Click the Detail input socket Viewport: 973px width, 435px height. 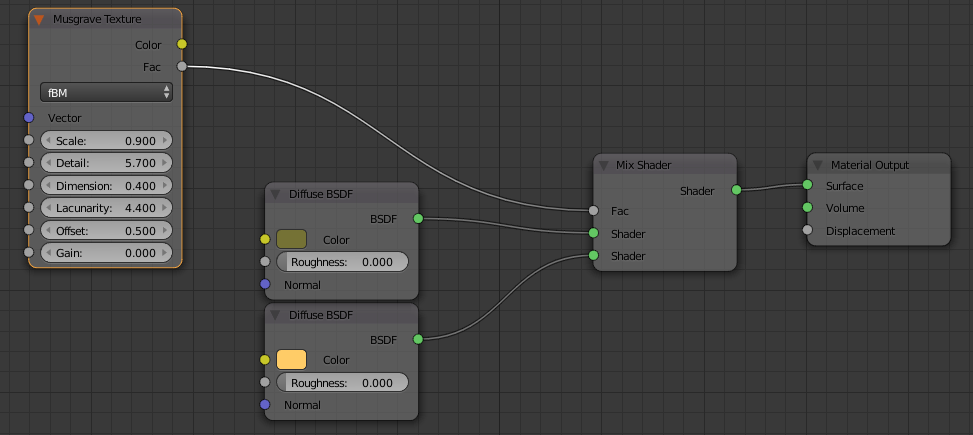pyautogui.click(x=29, y=163)
